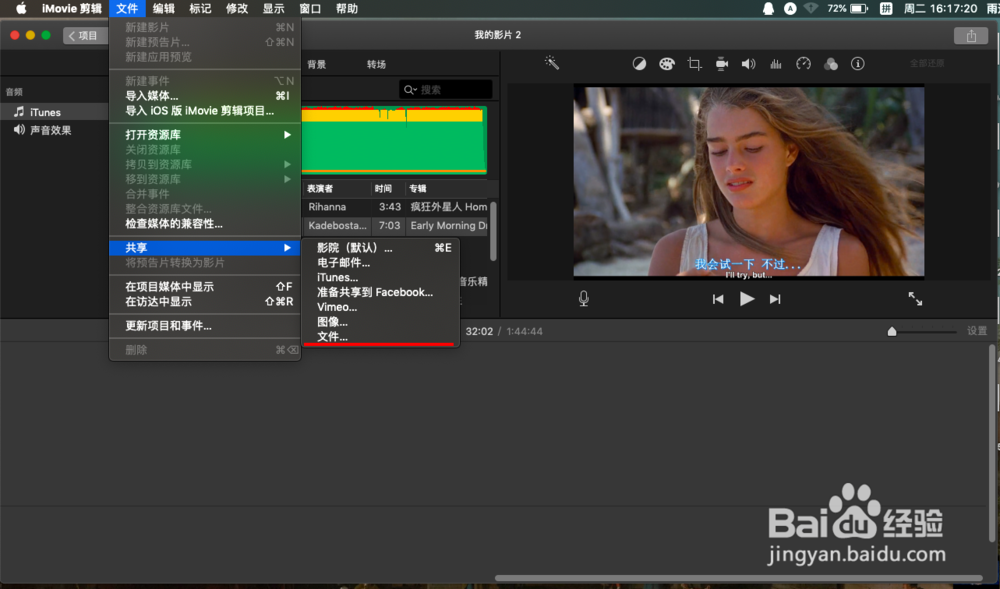Export as 文件...
Screen dimensions: 1000x589
381,337
